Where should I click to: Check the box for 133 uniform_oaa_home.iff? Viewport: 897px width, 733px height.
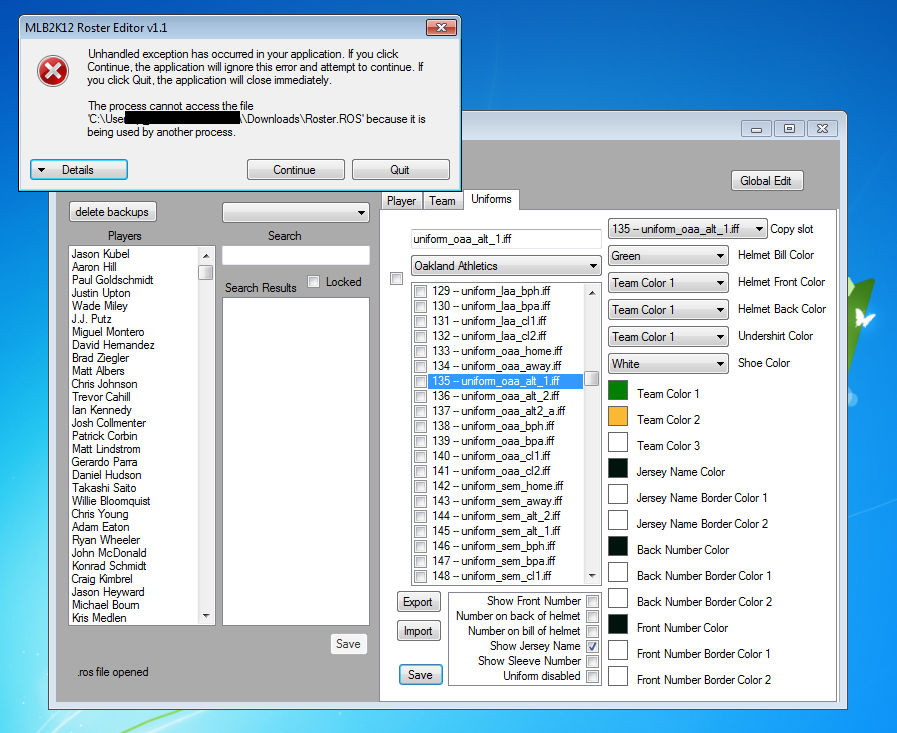(x=420, y=351)
